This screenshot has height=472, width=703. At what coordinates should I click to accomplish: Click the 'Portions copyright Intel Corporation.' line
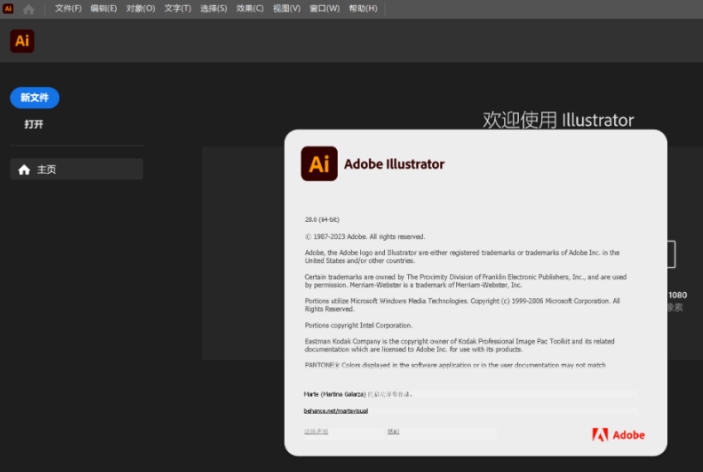click(359, 325)
